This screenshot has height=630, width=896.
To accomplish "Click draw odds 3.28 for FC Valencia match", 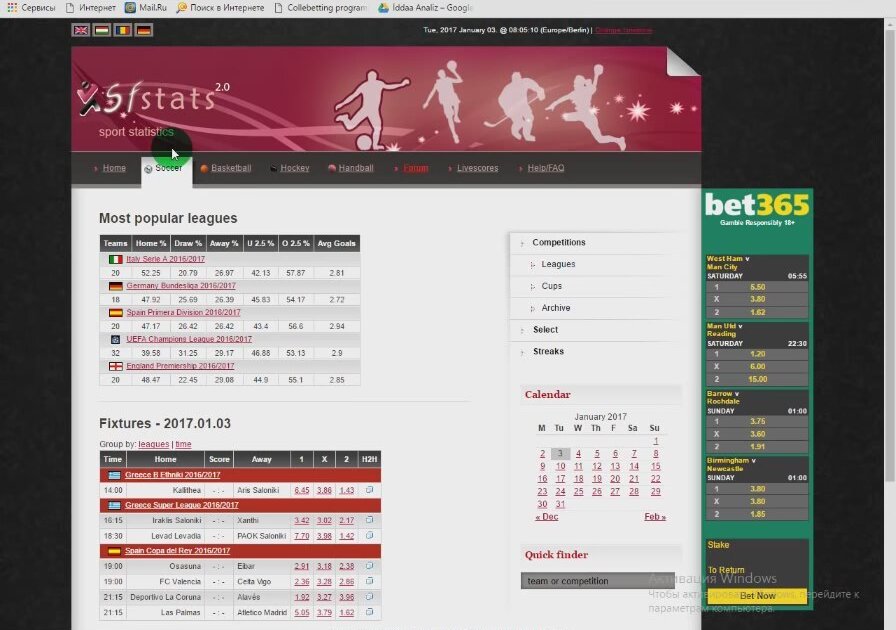I will click(x=324, y=582).
